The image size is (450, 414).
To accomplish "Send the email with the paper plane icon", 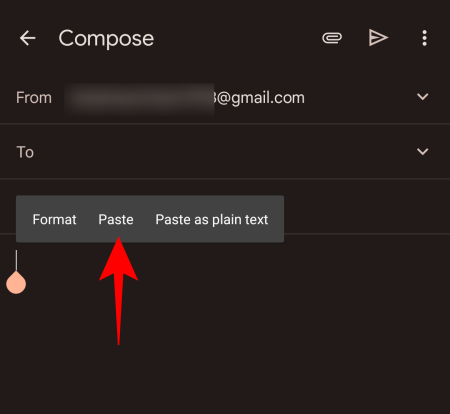I will (378, 38).
